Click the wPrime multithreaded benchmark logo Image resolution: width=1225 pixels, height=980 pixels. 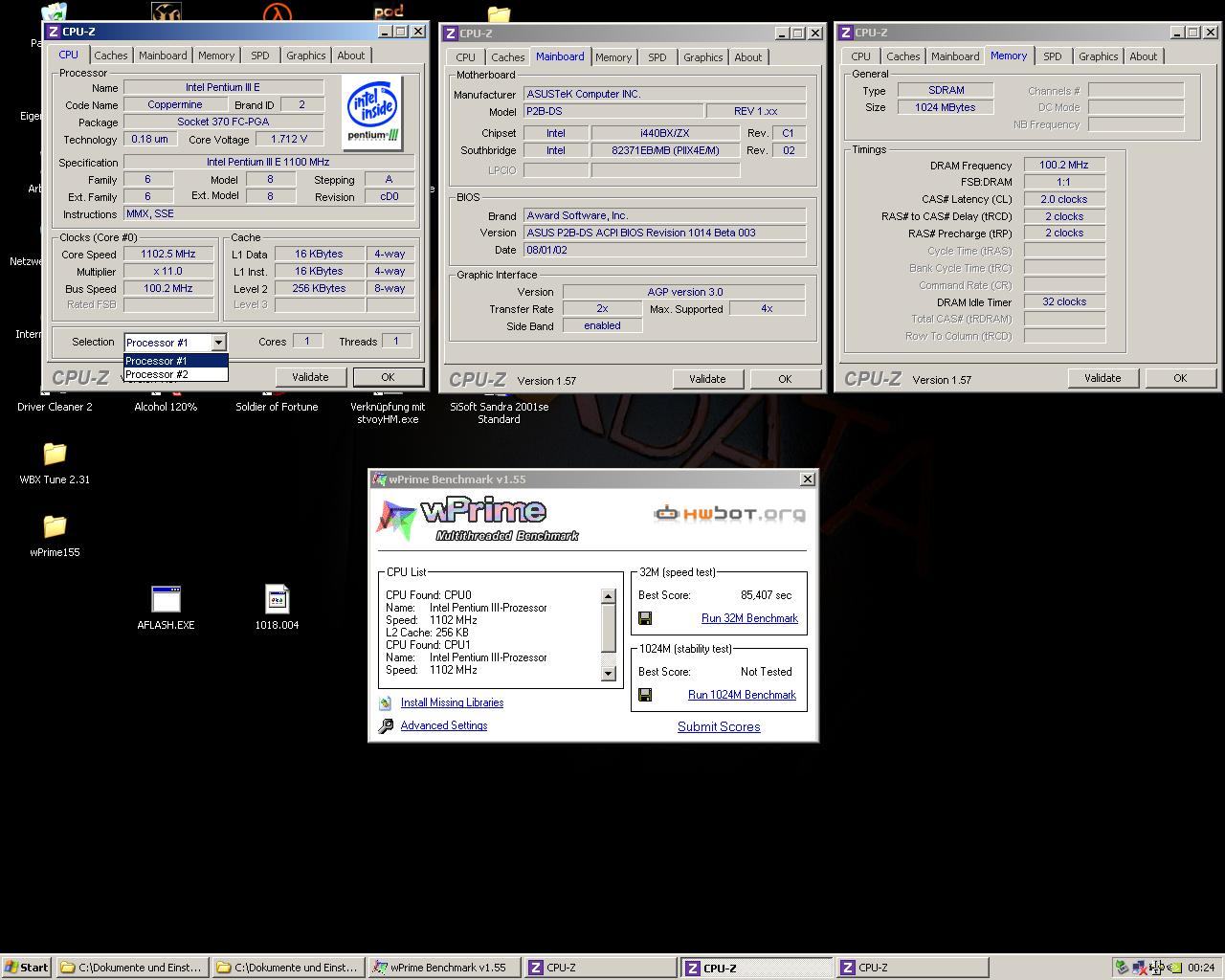479,520
